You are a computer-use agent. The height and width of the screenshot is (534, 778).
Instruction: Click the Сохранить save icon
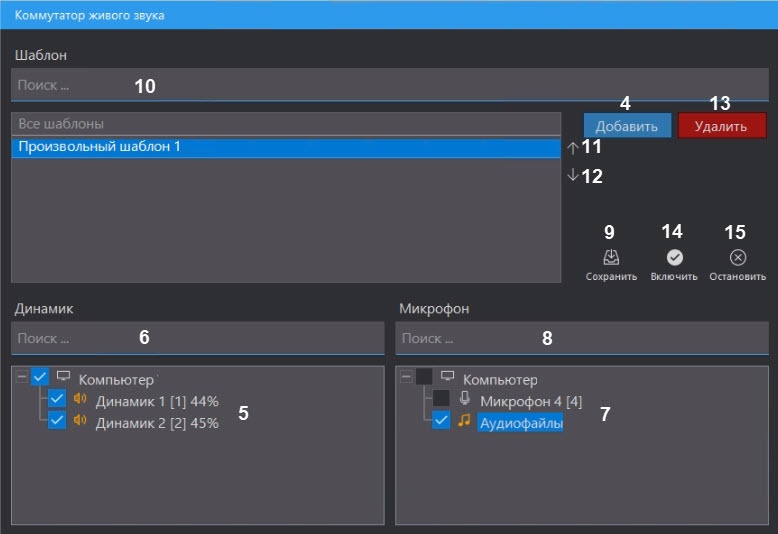point(610,258)
